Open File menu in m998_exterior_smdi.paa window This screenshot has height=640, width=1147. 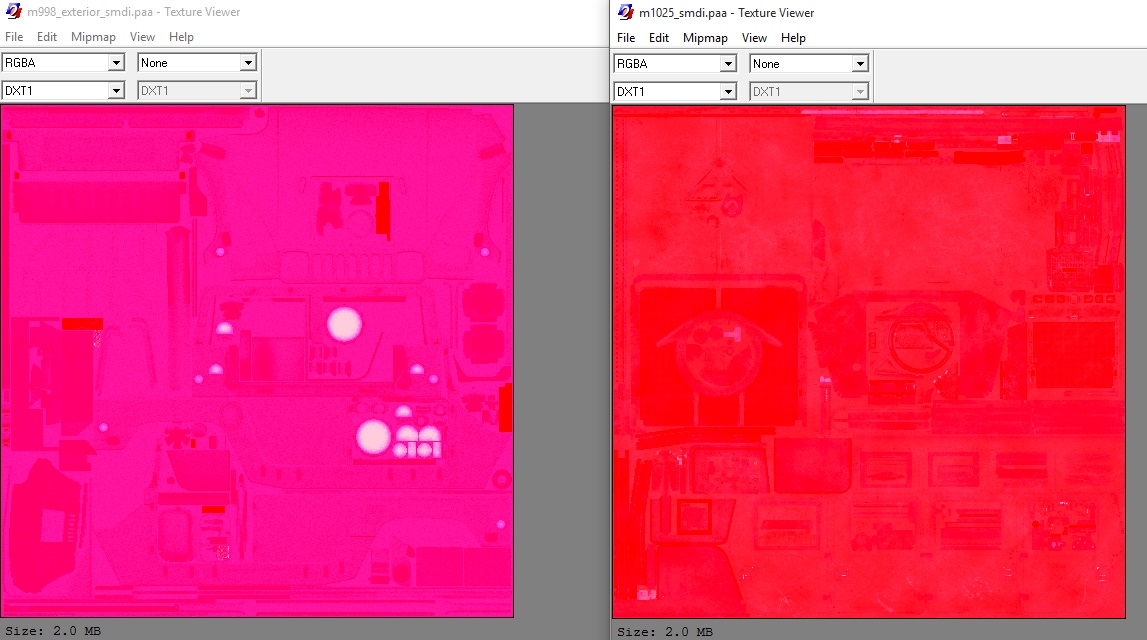[13, 37]
